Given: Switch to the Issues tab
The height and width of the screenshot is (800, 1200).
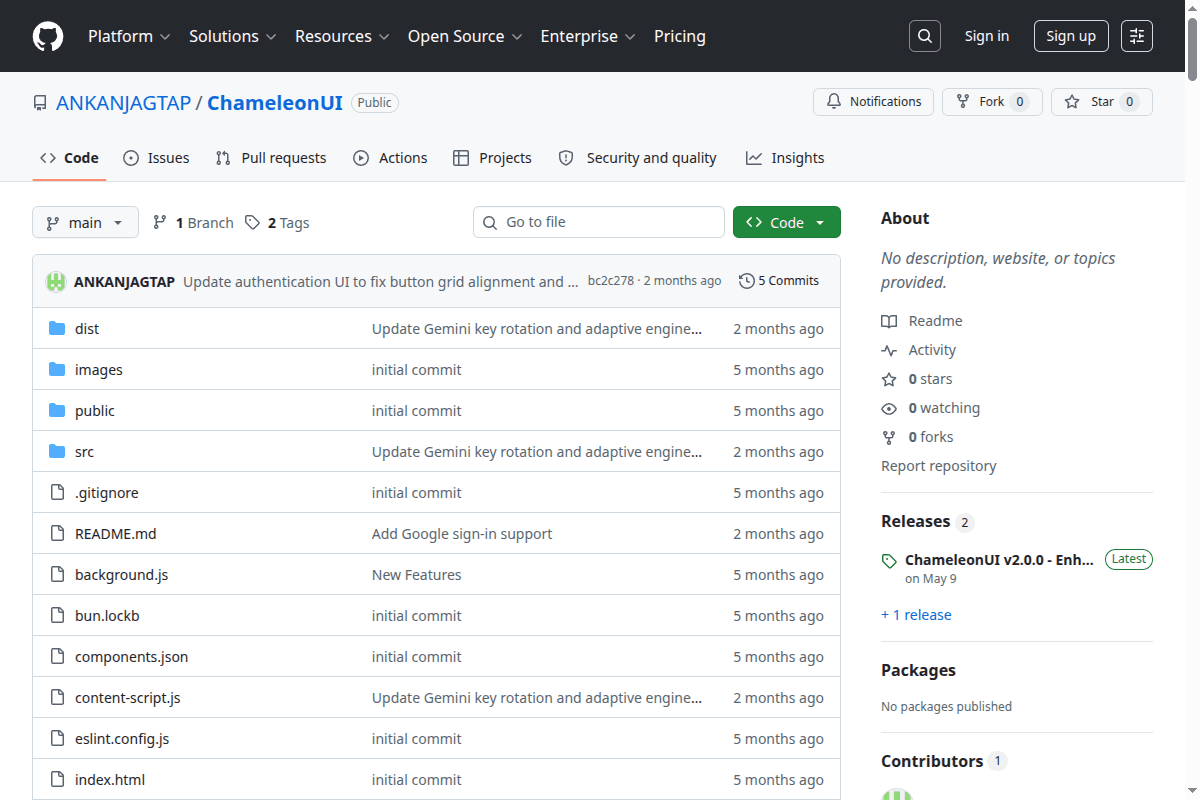Looking at the screenshot, I should click(156, 158).
